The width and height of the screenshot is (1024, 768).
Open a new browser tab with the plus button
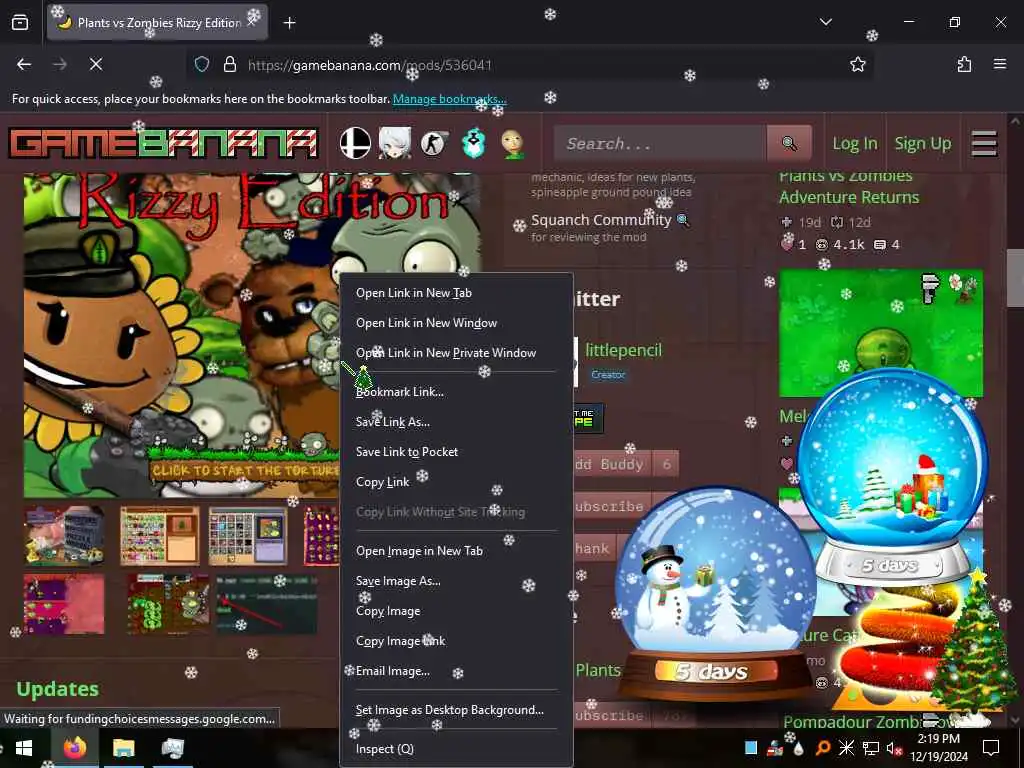point(289,23)
